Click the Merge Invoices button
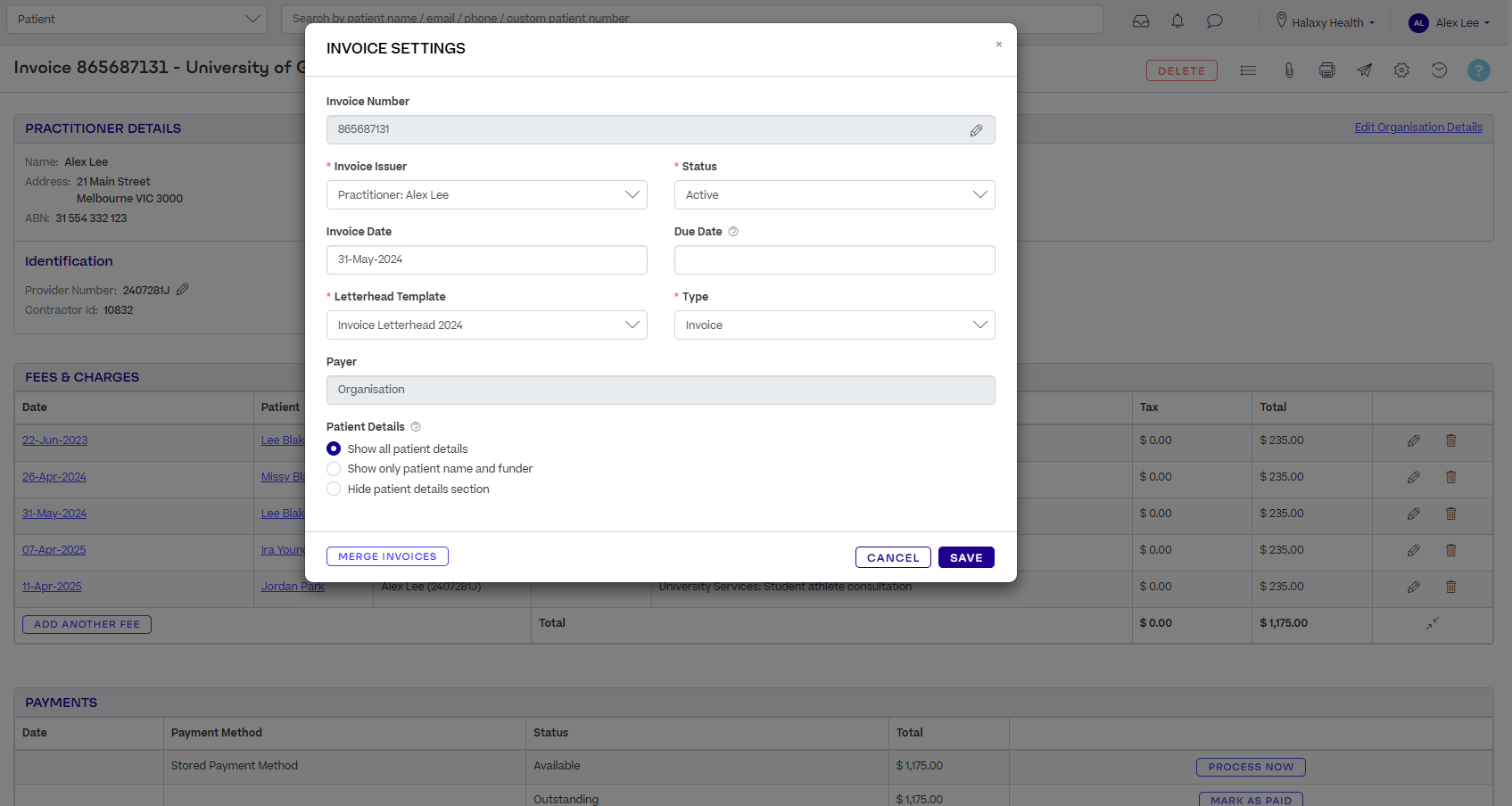 pyautogui.click(x=387, y=556)
